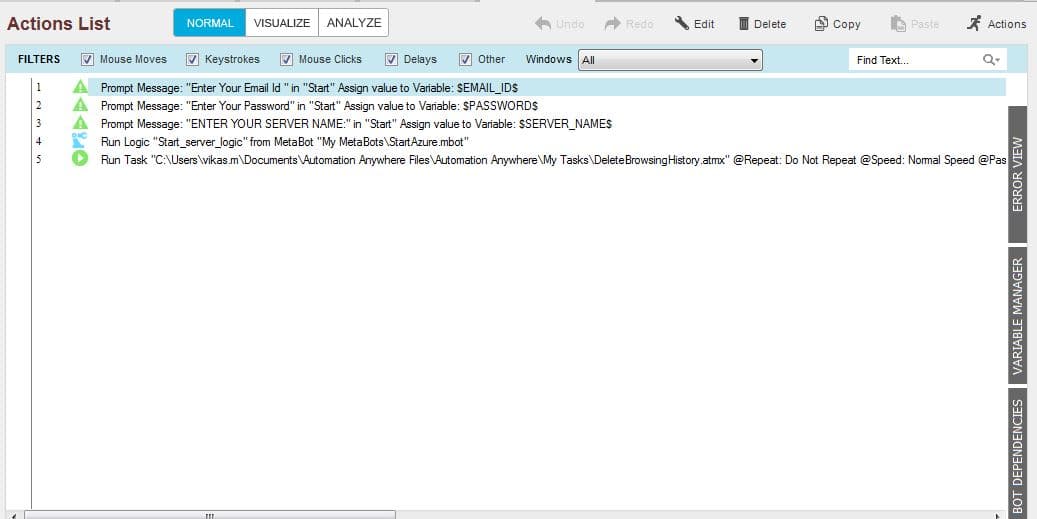This screenshot has height=519, width=1037.
Task: Click the horizontal scrollbar left arrow
Action: 15,515
